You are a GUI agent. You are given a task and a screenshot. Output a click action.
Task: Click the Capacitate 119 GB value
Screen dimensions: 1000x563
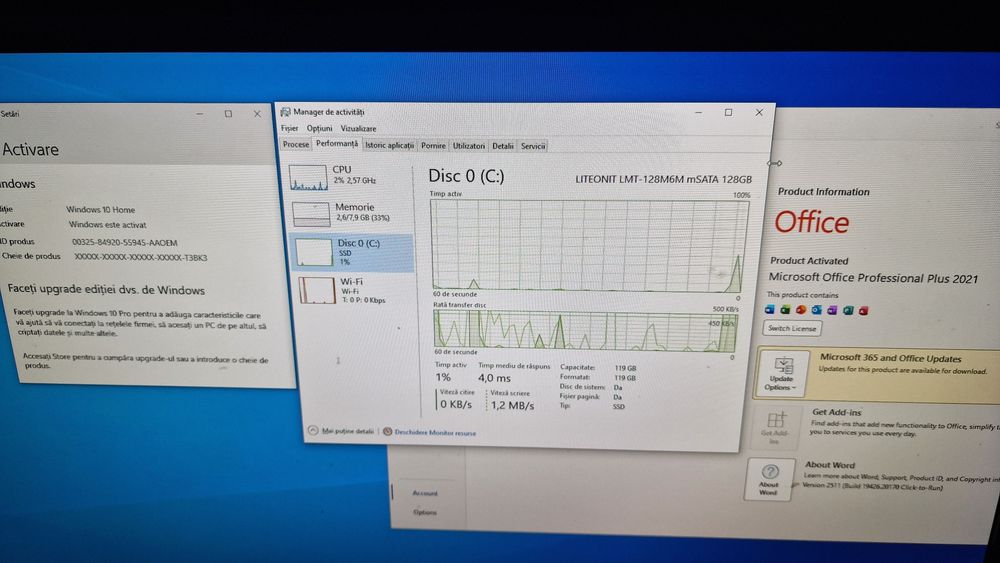(625, 368)
